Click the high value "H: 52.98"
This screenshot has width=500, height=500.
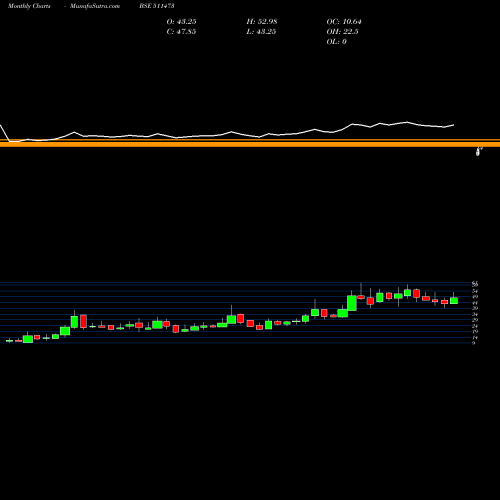click(x=262, y=22)
